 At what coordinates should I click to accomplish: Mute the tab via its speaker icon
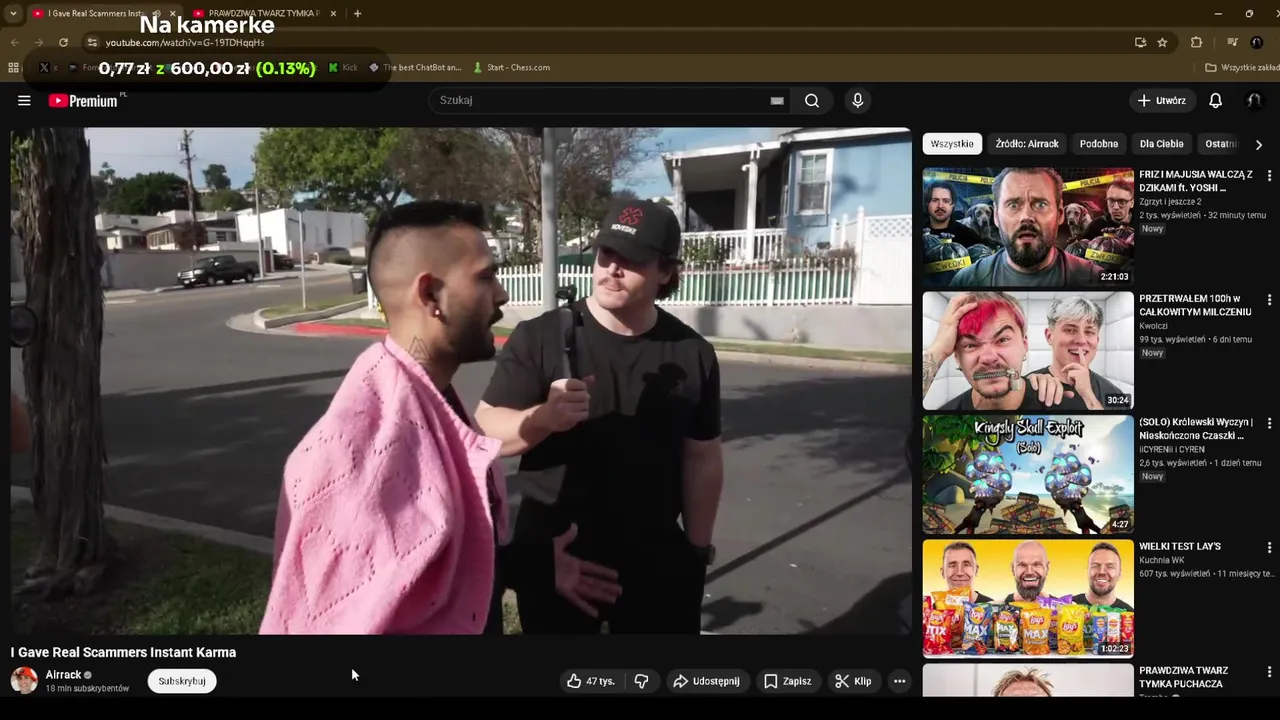point(156,13)
